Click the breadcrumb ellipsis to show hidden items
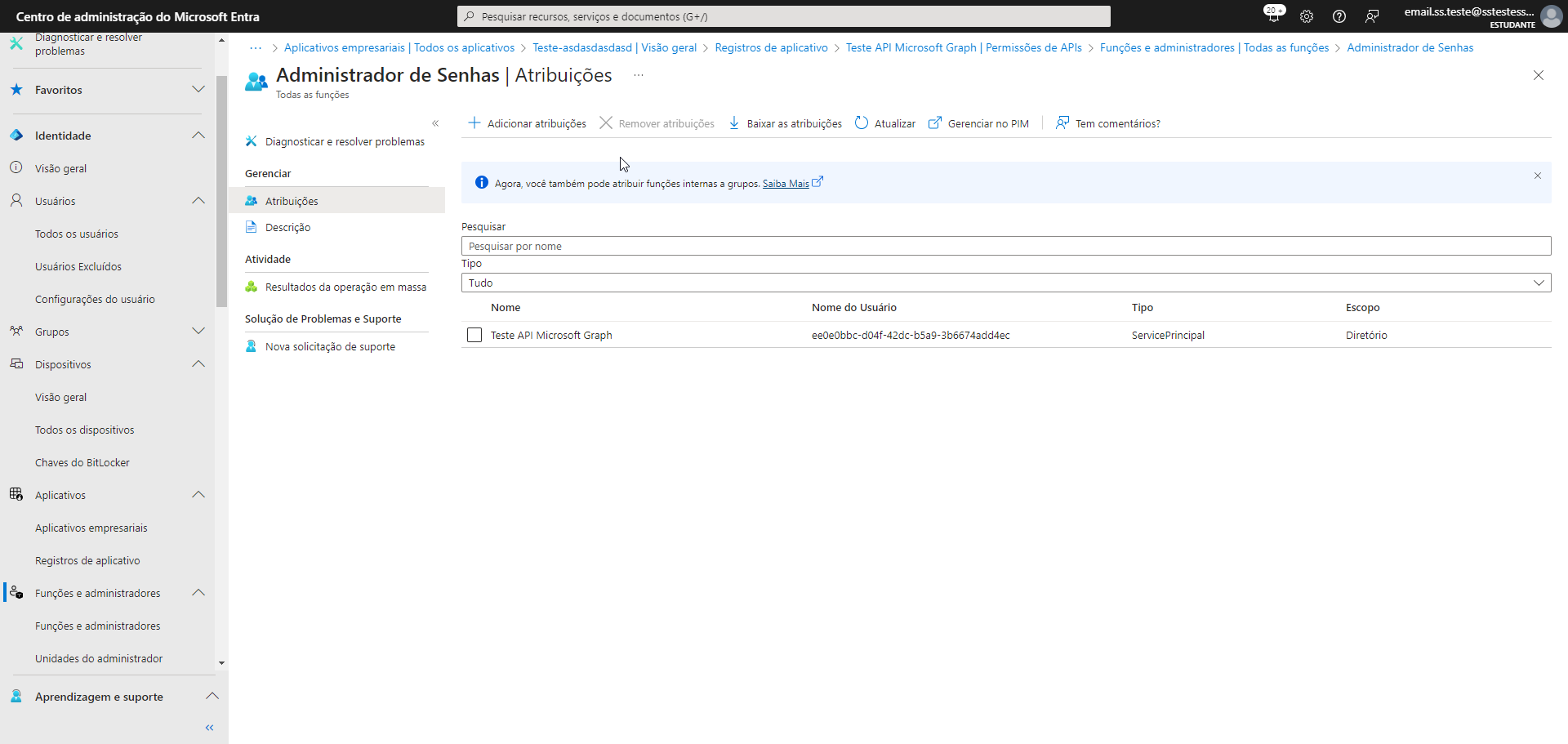Image resolution: width=1568 pixels, height=744 pixels. pos(256,47)
